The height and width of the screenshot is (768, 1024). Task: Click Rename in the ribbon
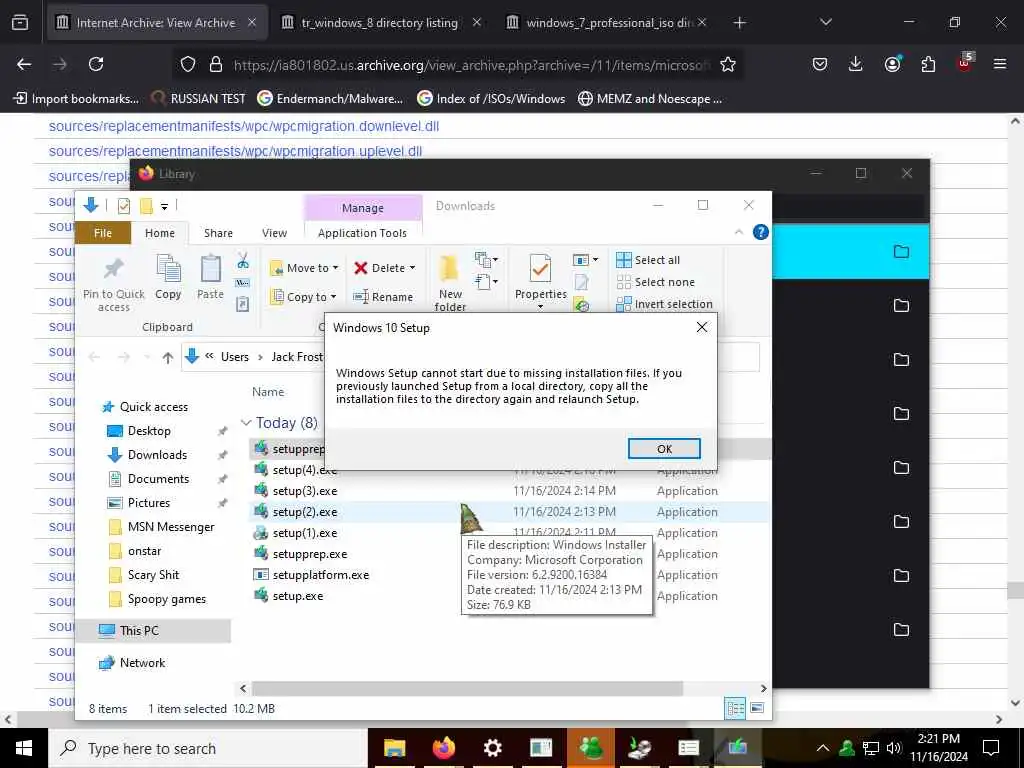[x=383, y=296]
